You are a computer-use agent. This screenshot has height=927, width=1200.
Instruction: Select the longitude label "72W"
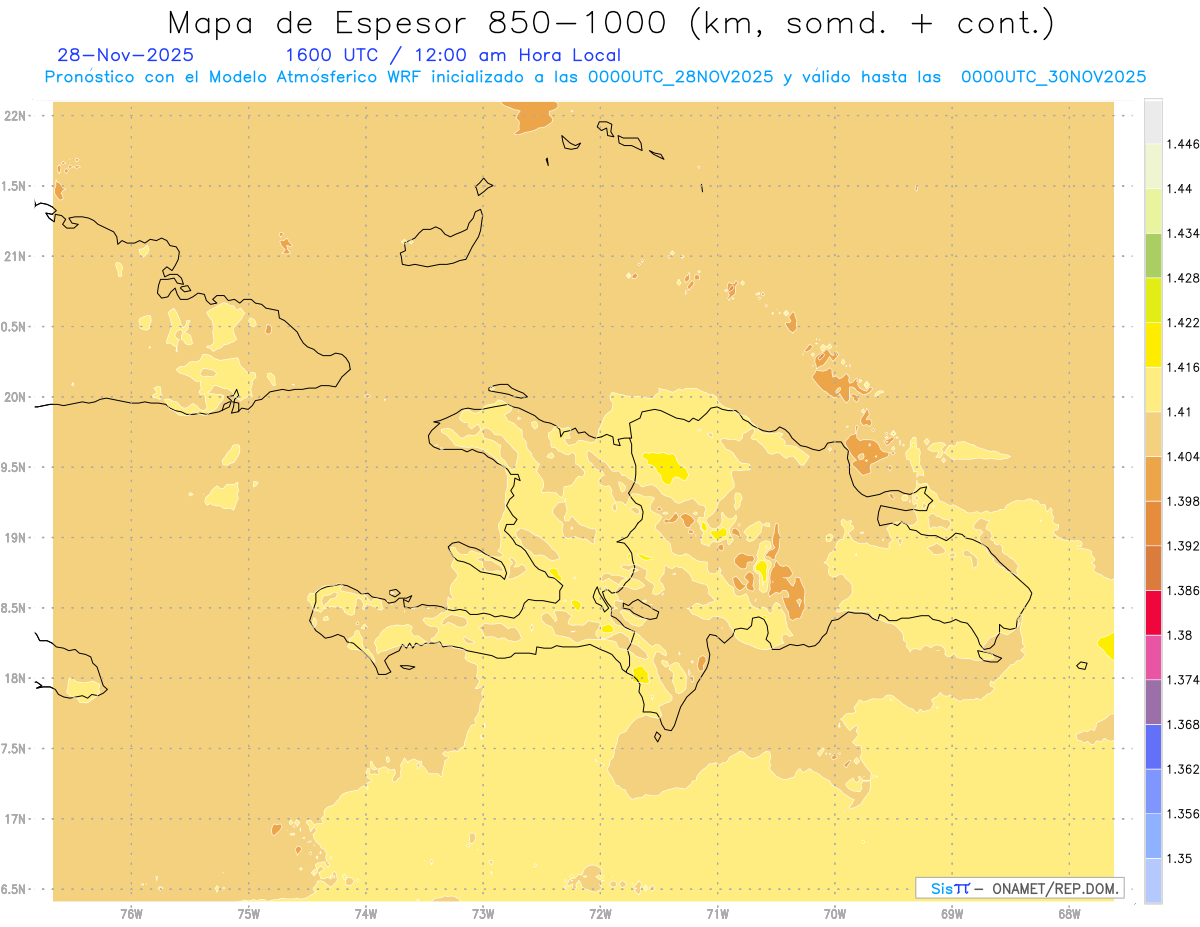pos(600,913)
